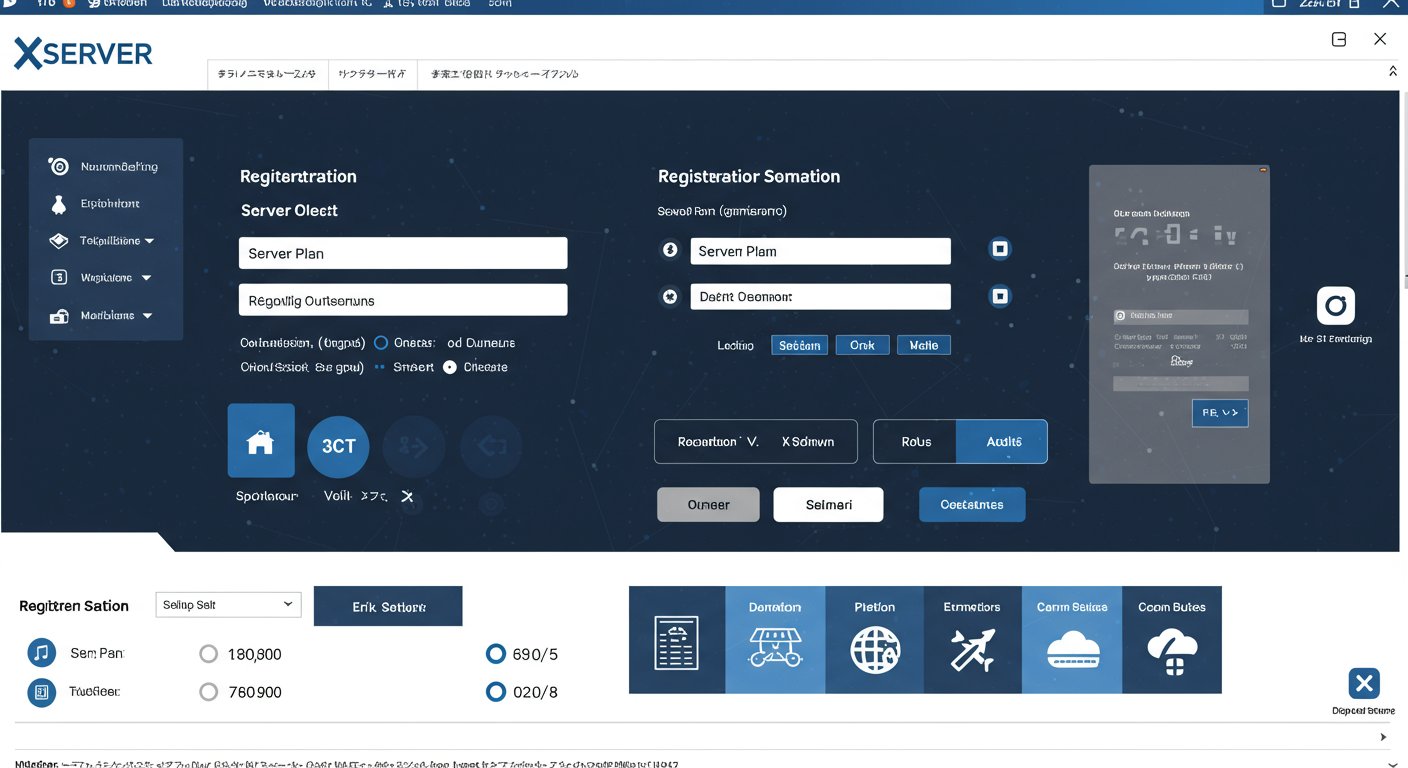Click the small X beside the Voli label

[407, 496]
